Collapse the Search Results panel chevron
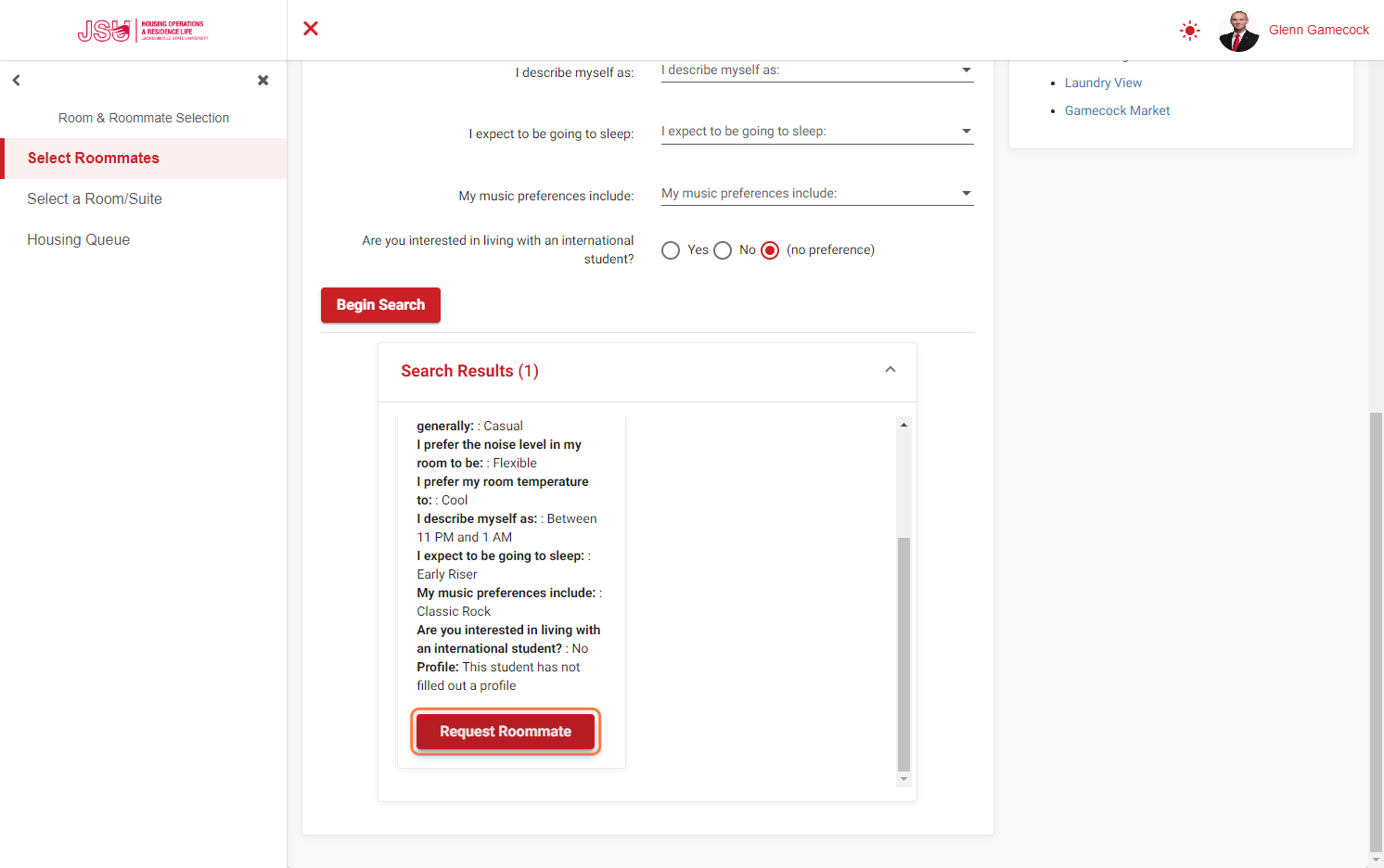 click(x=891, y=370)
